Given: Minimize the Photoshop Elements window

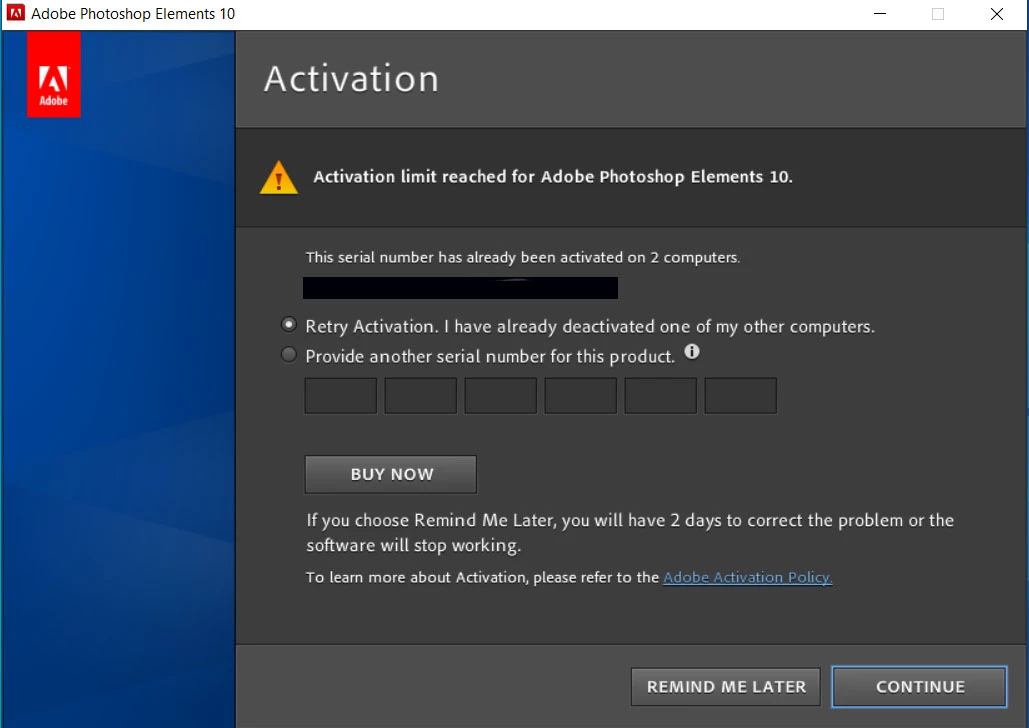Looking at the screenshot, I should 880,14.
